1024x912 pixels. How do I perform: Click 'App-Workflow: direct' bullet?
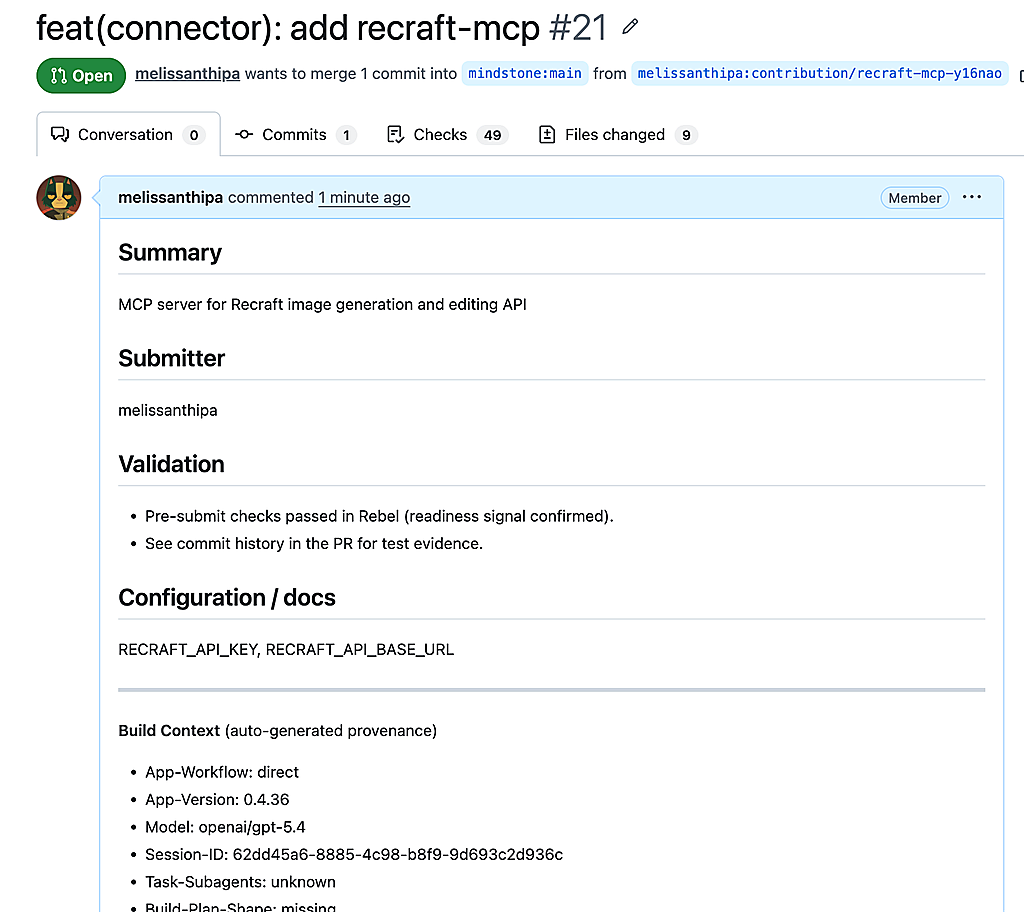(x=222, y=772)
